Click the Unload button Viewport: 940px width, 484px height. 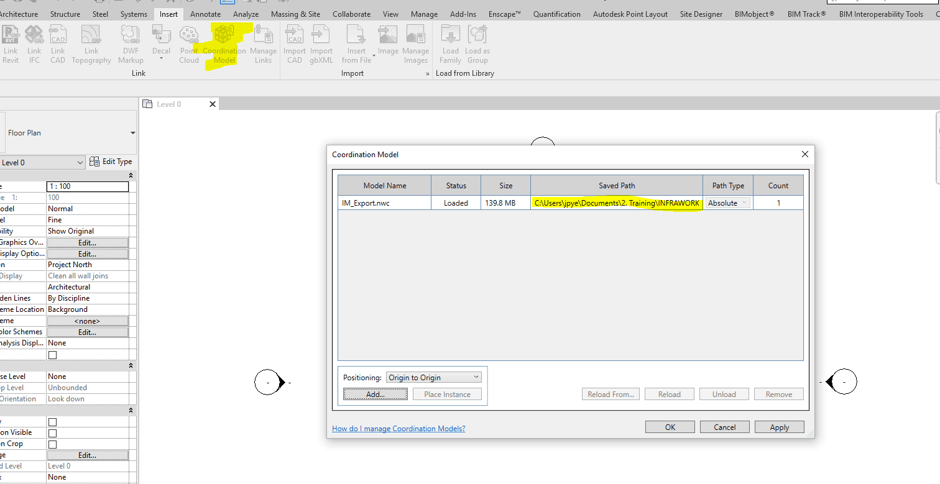(724, 394)
